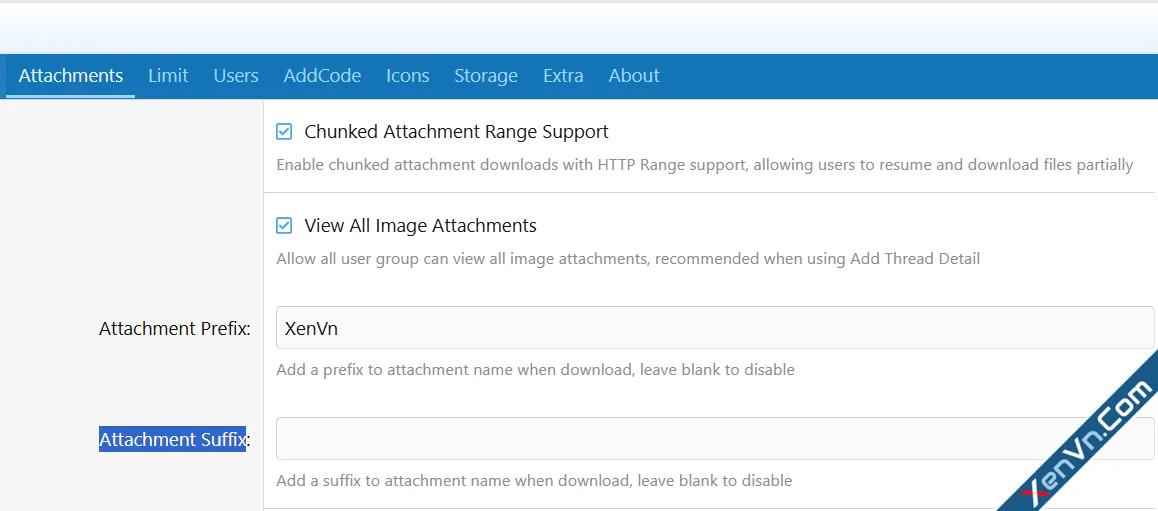The width and height of the screenshot is (1158, 511).
Task: Open the About tab
Action: pyautogui.click(x=634, y=75)
